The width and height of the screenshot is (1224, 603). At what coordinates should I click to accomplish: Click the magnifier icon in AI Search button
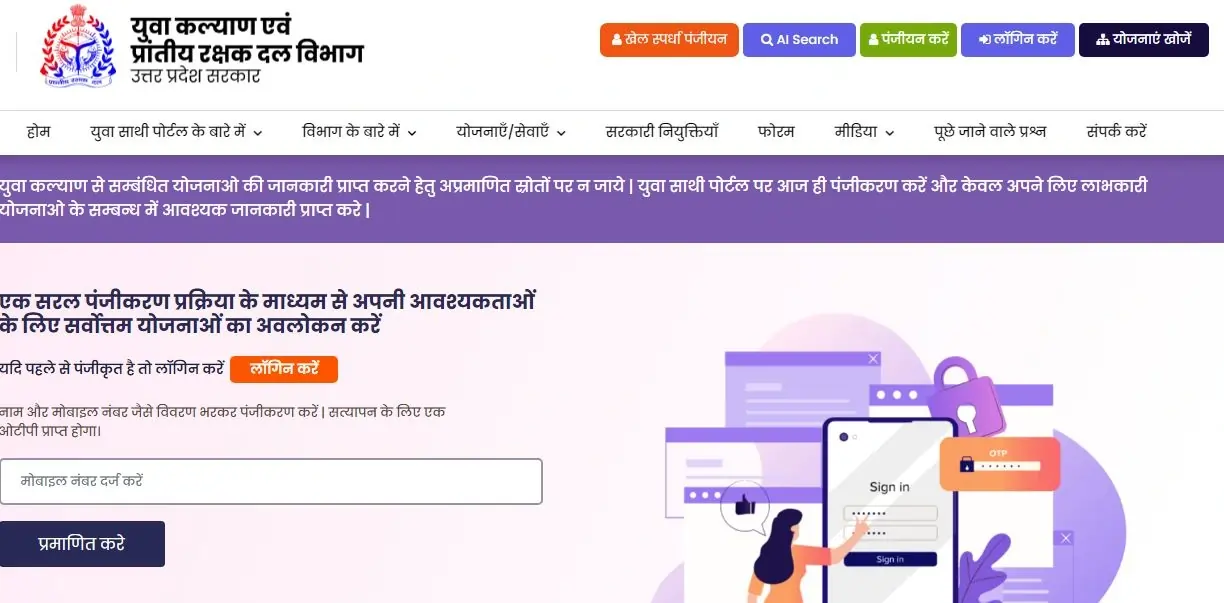pyautogui.click(x=767, y=40)
